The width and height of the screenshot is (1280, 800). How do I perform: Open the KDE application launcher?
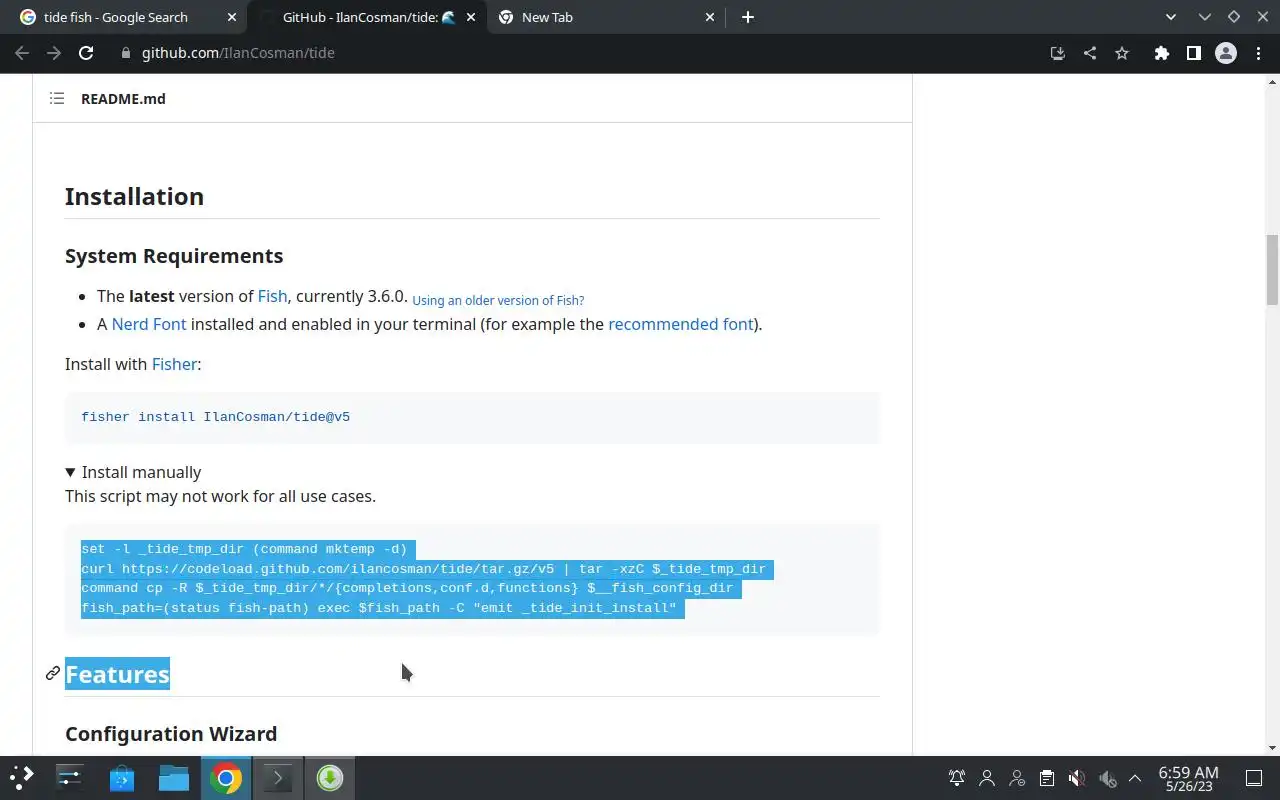pyautogui.click(x=22, y=778)
